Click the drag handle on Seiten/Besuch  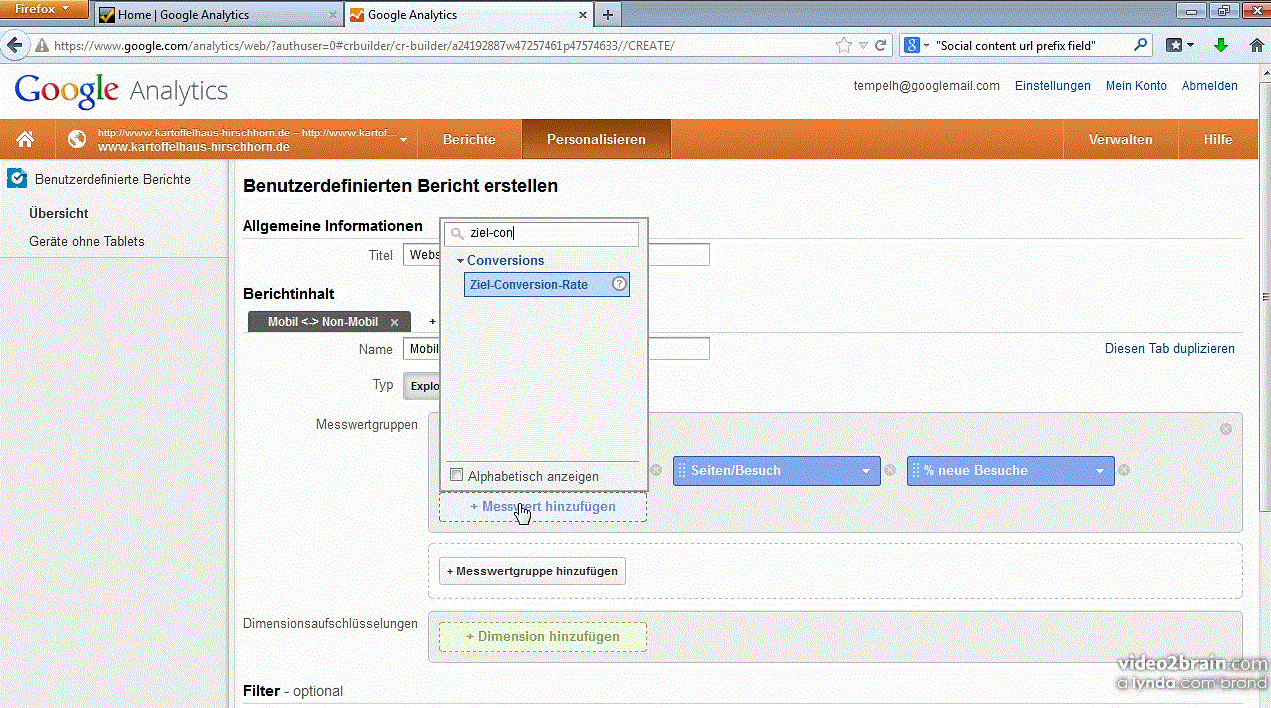pyautogui.click(x=682, y=470)
